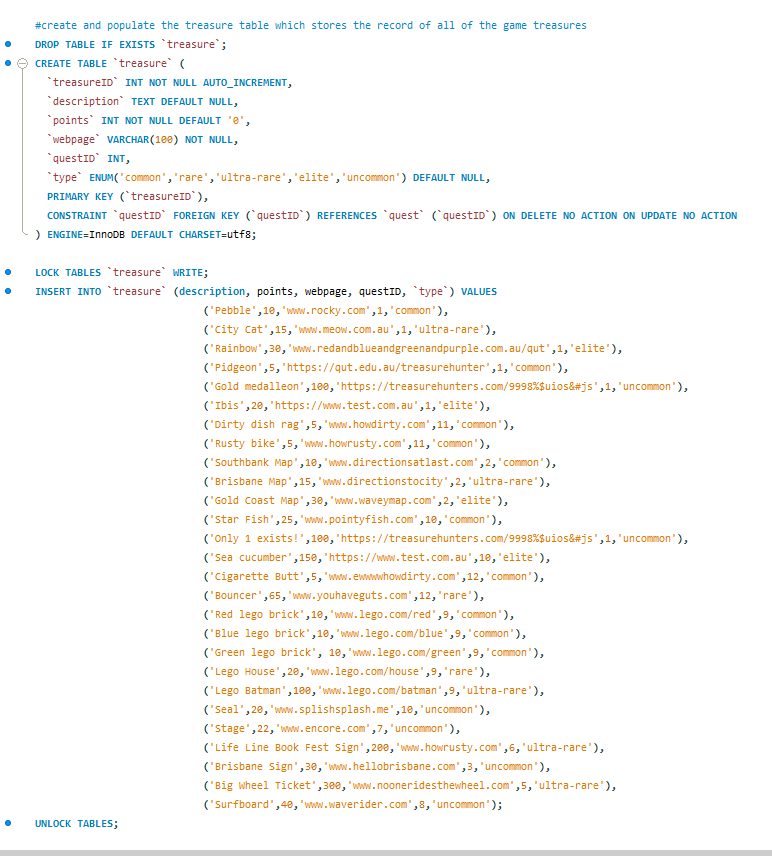Click the 'Gold Coast Map' values row

tap(356, 501)
